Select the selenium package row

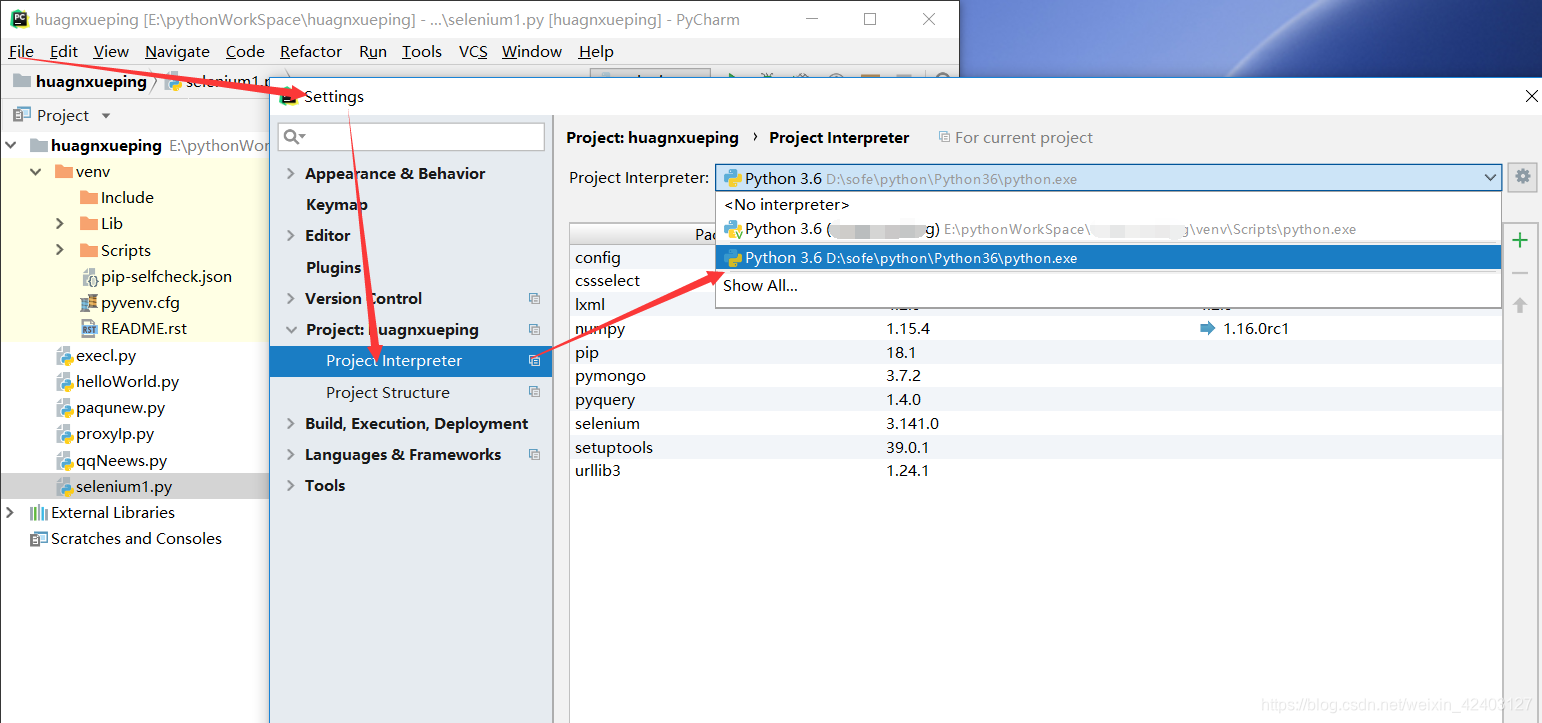[1035, 423]
